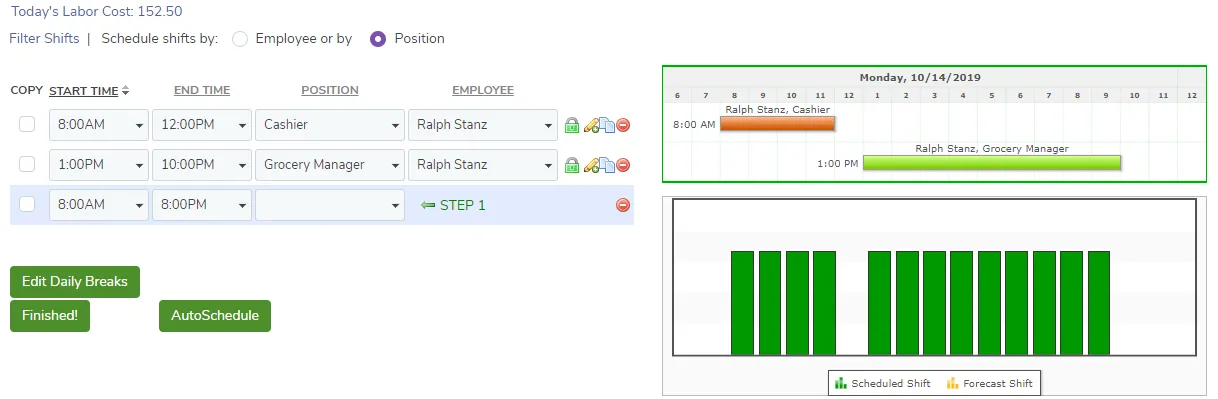This screenshot has height=399, width=1218.
Task: Click the lock icon on Cashier row
Action: (x=572, y=125)
